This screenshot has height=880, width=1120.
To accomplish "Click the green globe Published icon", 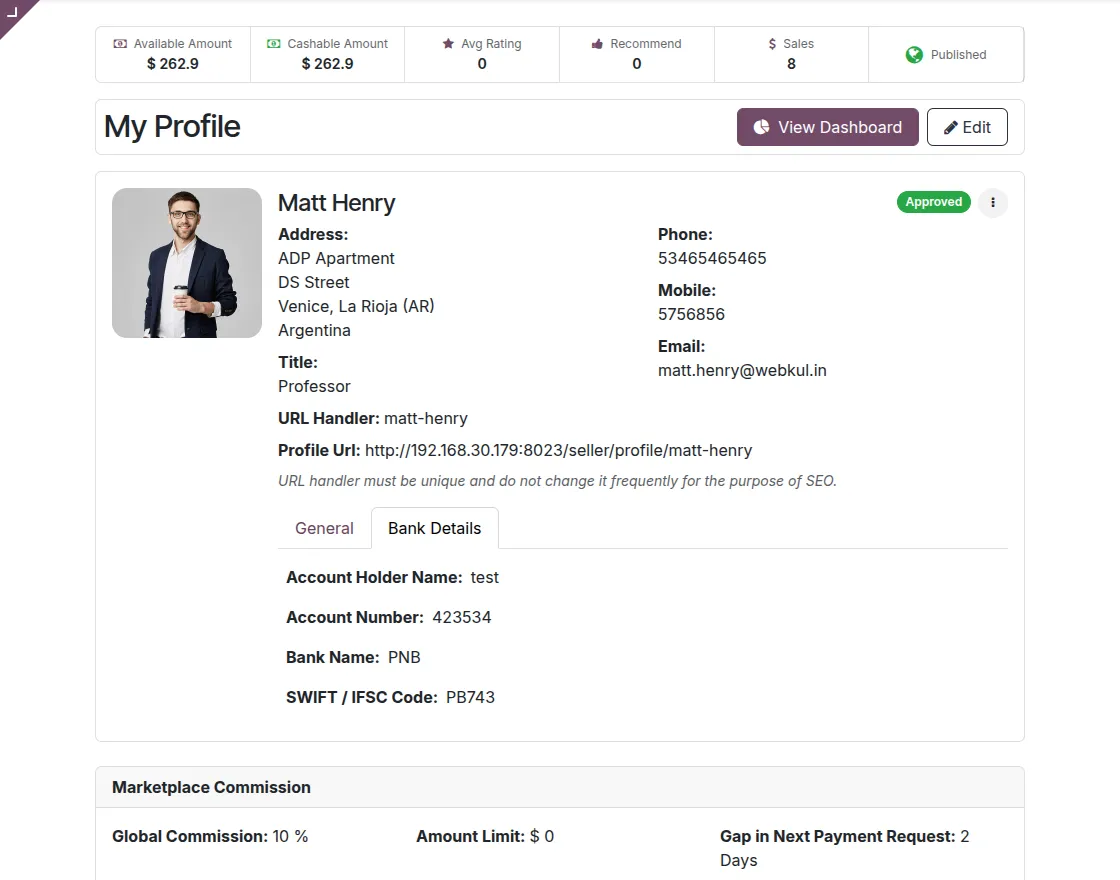I will tap(914, 55).
